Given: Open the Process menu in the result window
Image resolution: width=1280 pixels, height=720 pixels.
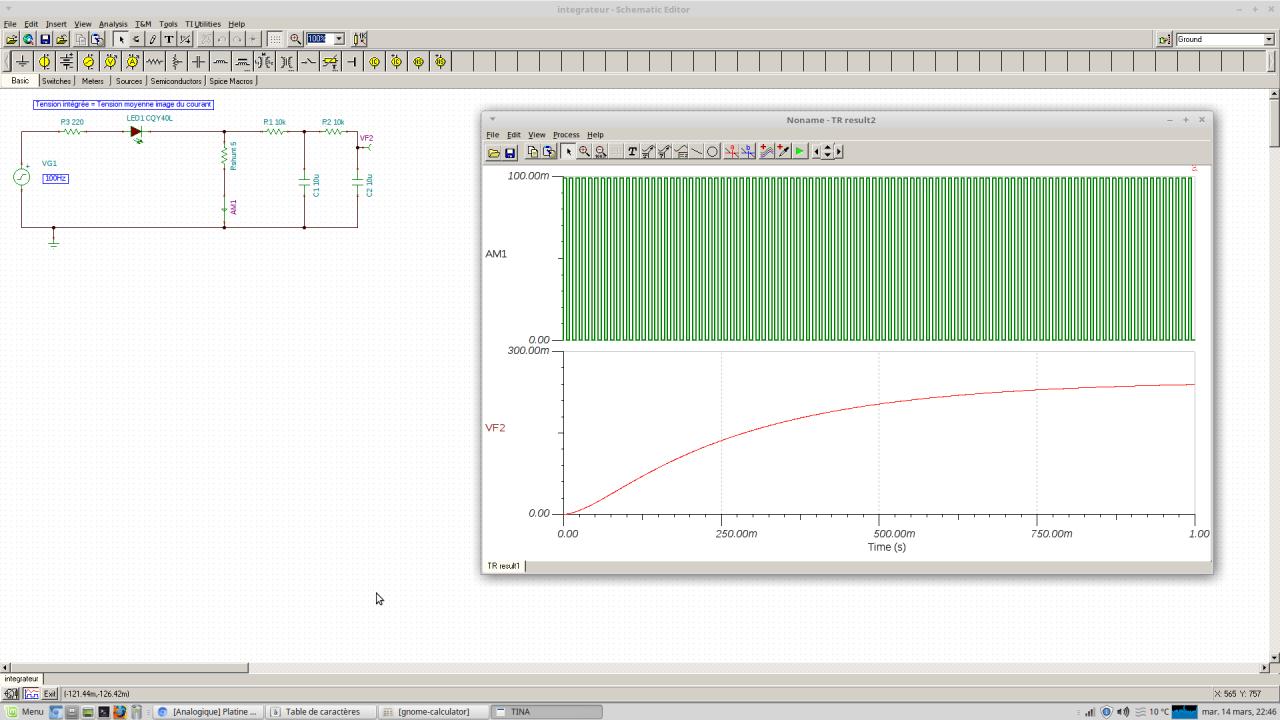Looking at the screenshot, I should [565, 135].
